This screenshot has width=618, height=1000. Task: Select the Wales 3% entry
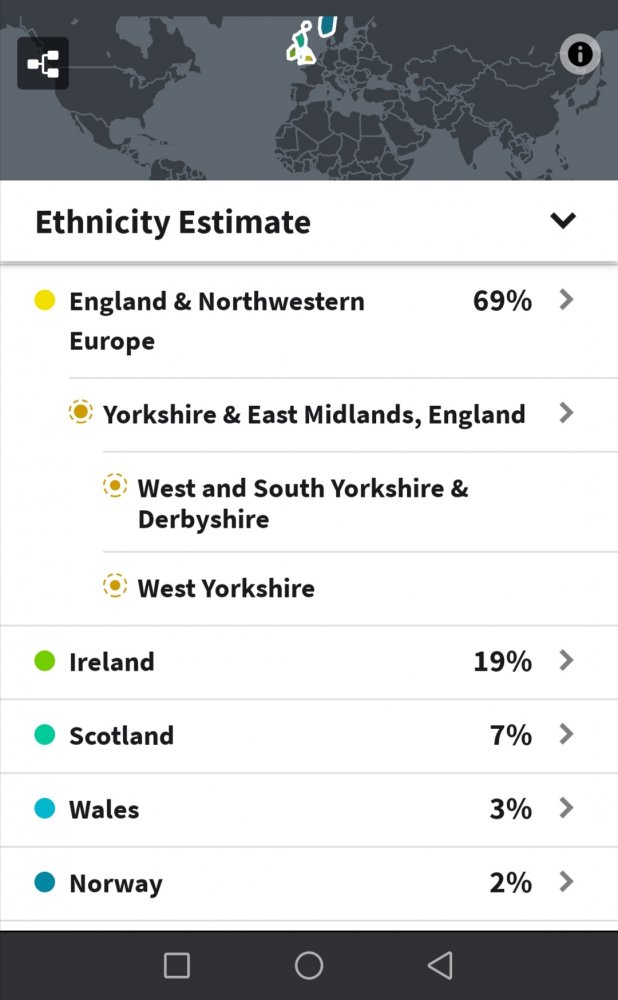point(309,809)
